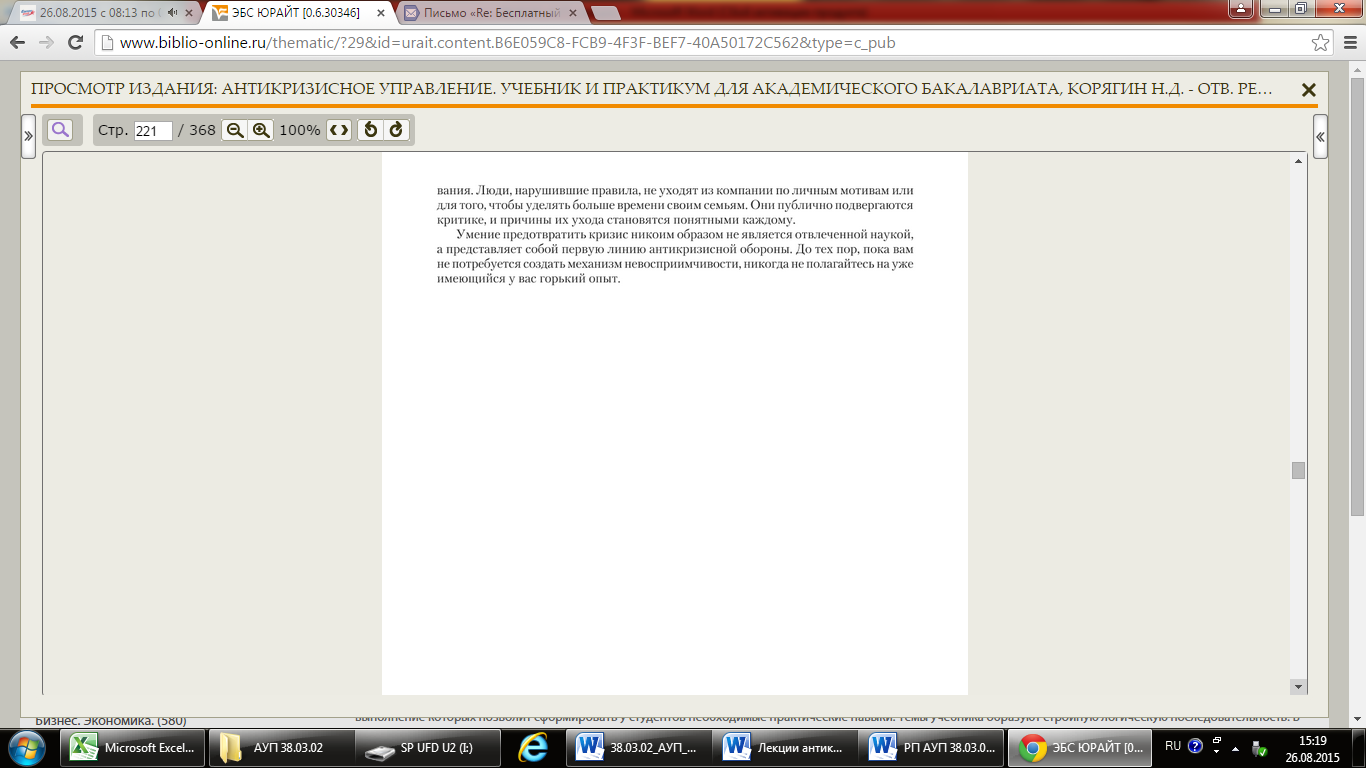
Task: Fit page to width with arrows icon
Action: click(x=340, y=130)
